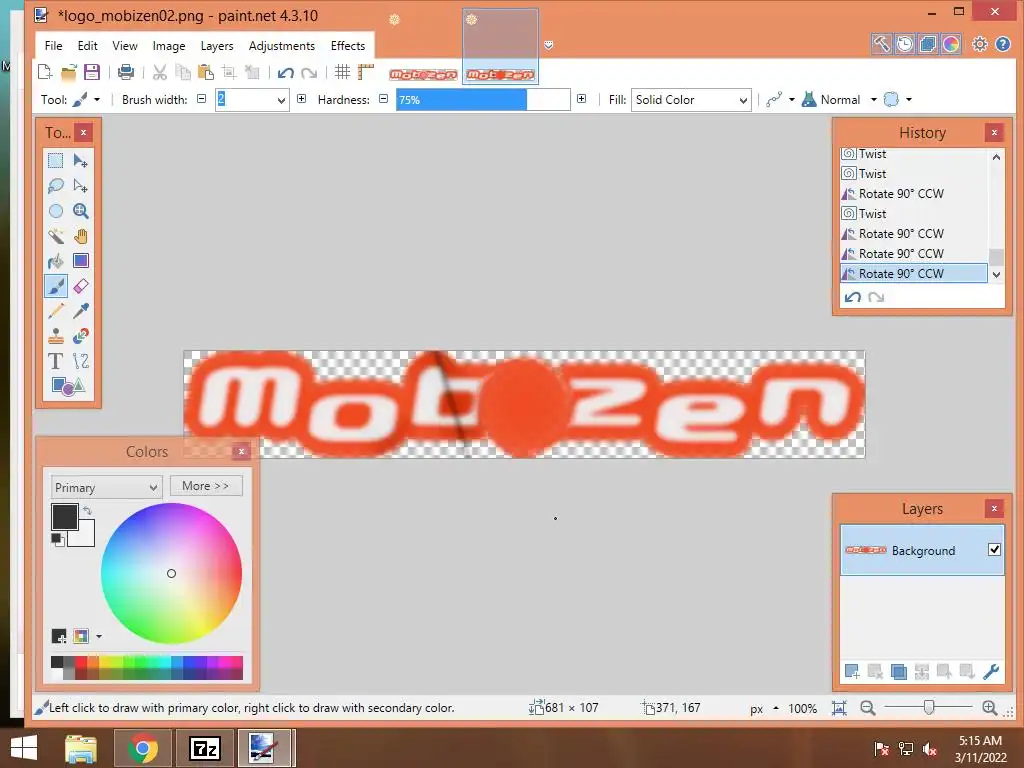Open the Normal blend mode dropdown

pyautogui.click(x=874, y=100)
